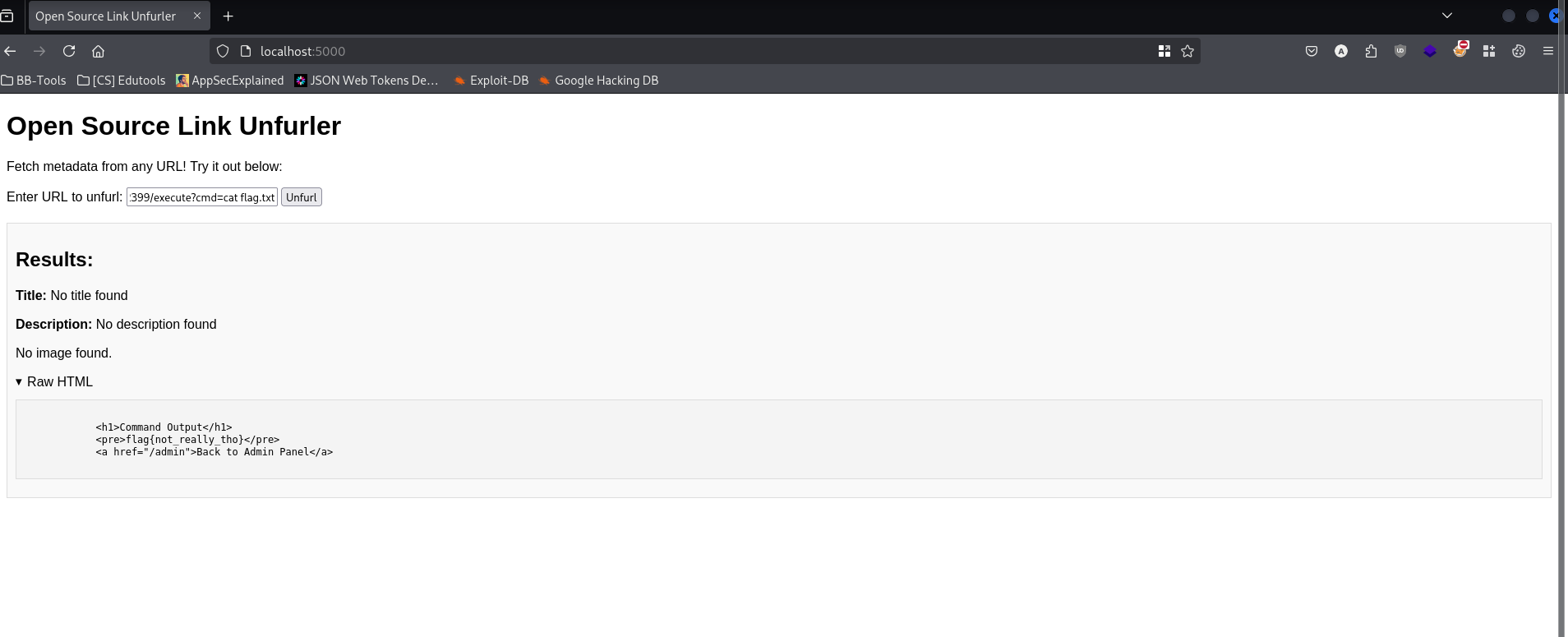The width and height of the screenshot is (1568, 637).
Task: Click the Pocket save icon
Action: pyautogui.click(x=1311, y=51)
